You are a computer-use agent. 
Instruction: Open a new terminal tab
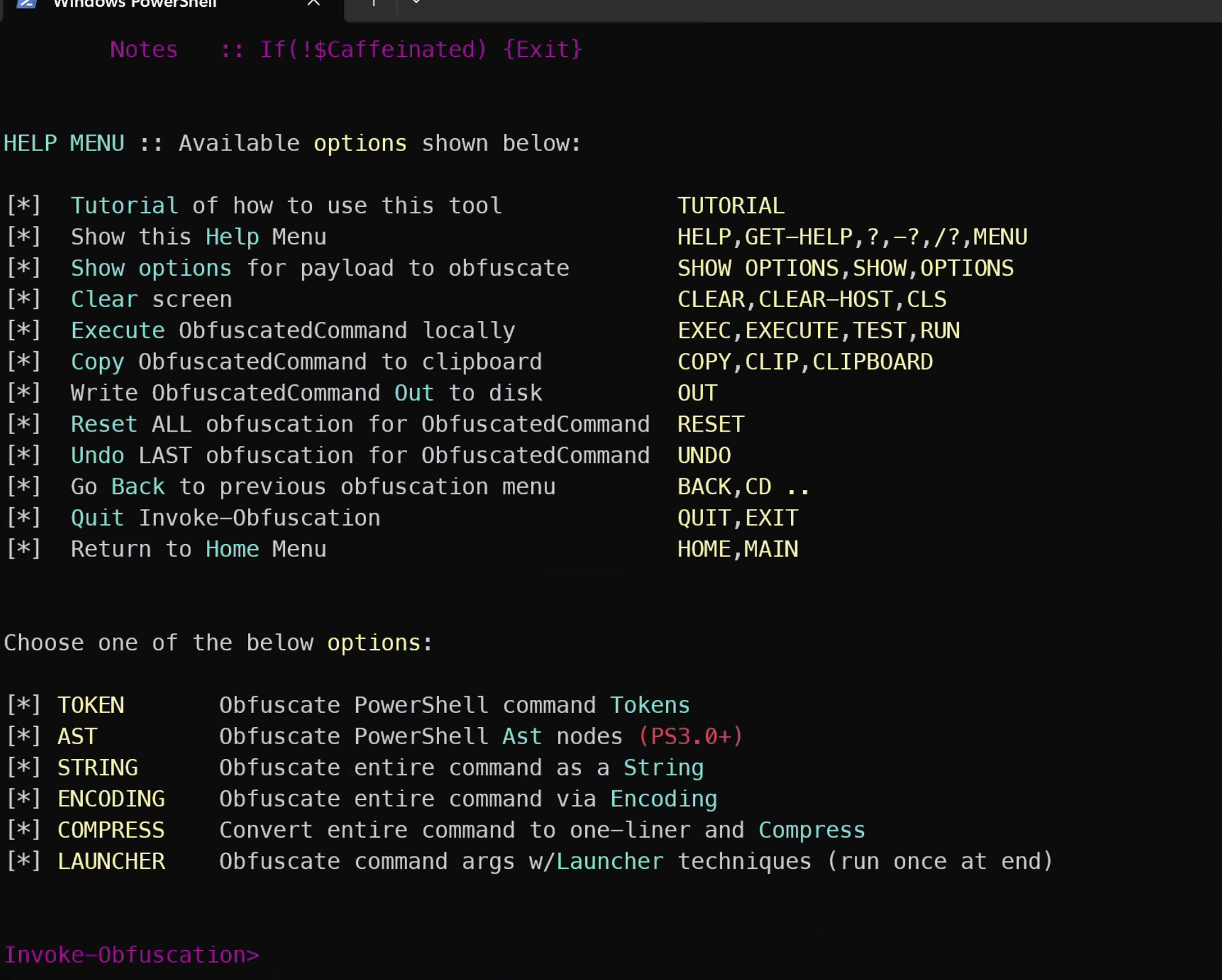click(x=373, y=3)
